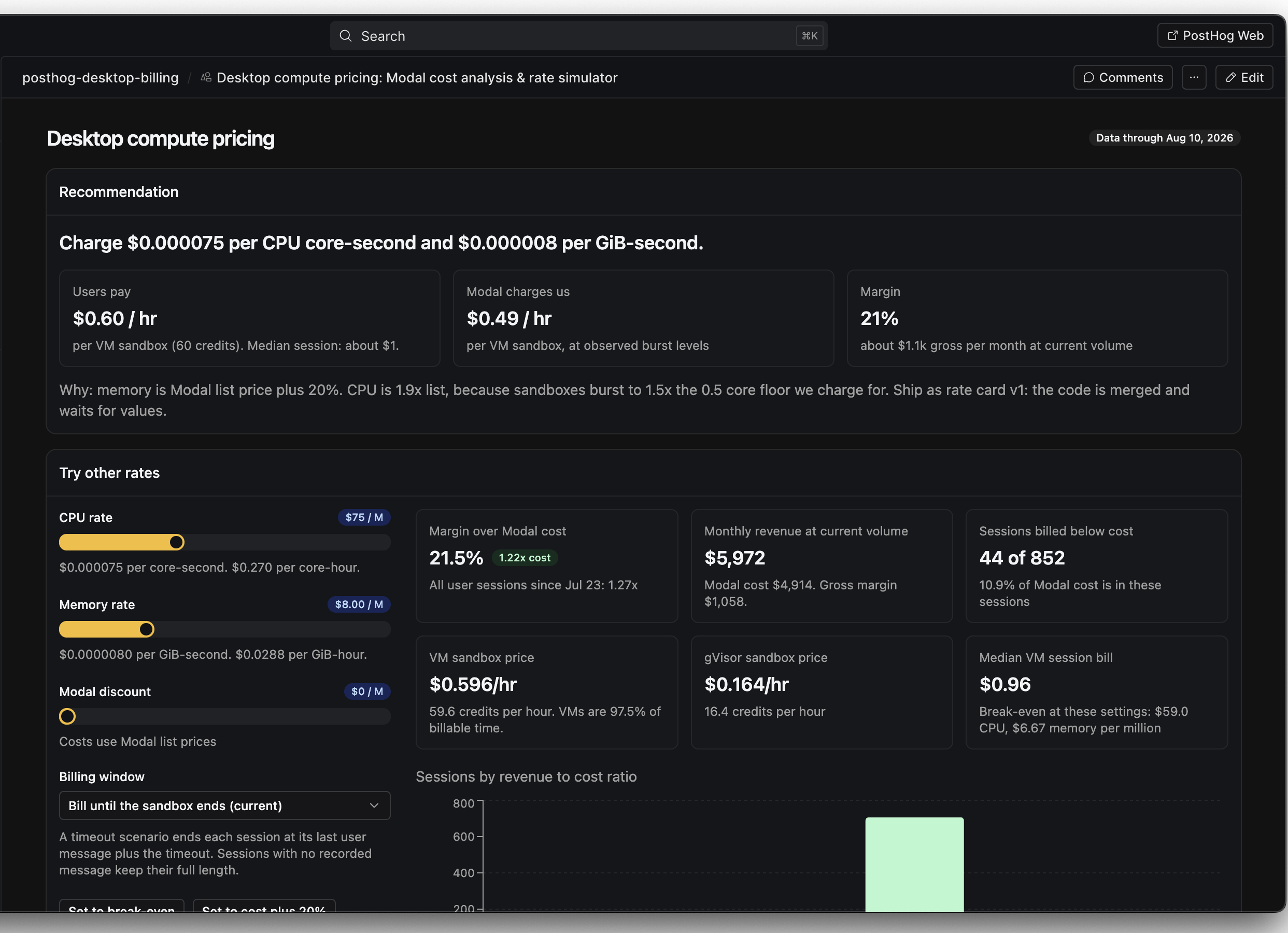
Task: Click the Monthly revenue $5,972 value
Action: coord(735,558)
